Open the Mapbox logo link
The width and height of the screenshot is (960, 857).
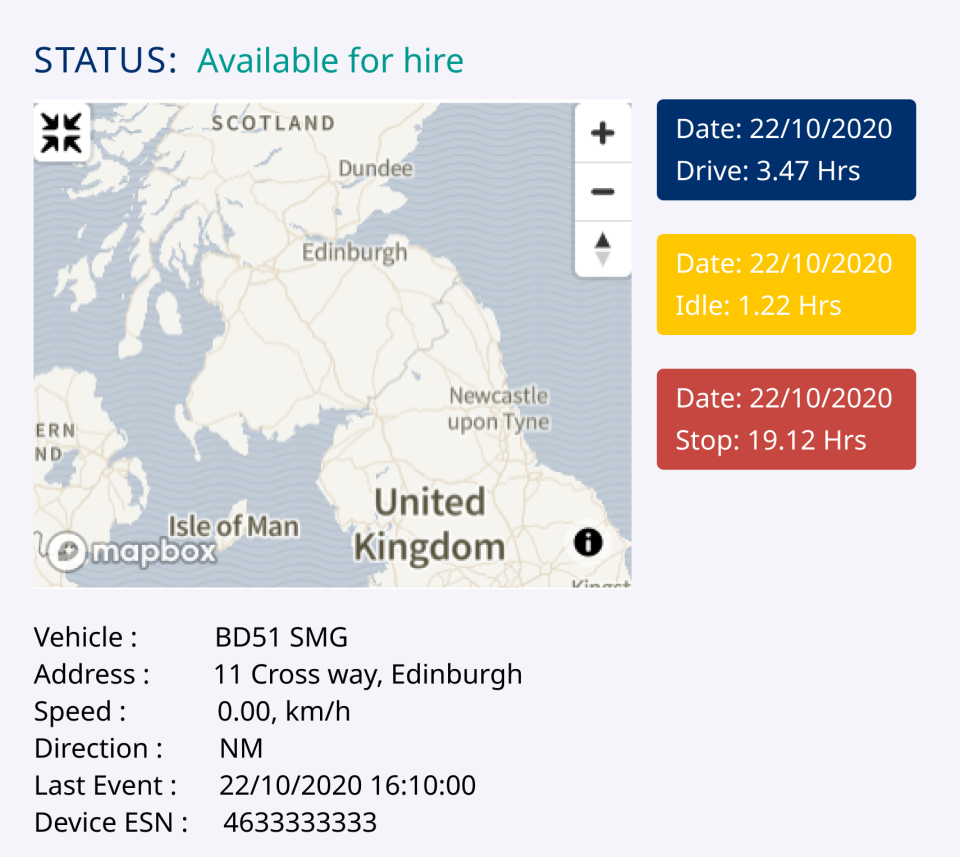click(x=132, y=552)
